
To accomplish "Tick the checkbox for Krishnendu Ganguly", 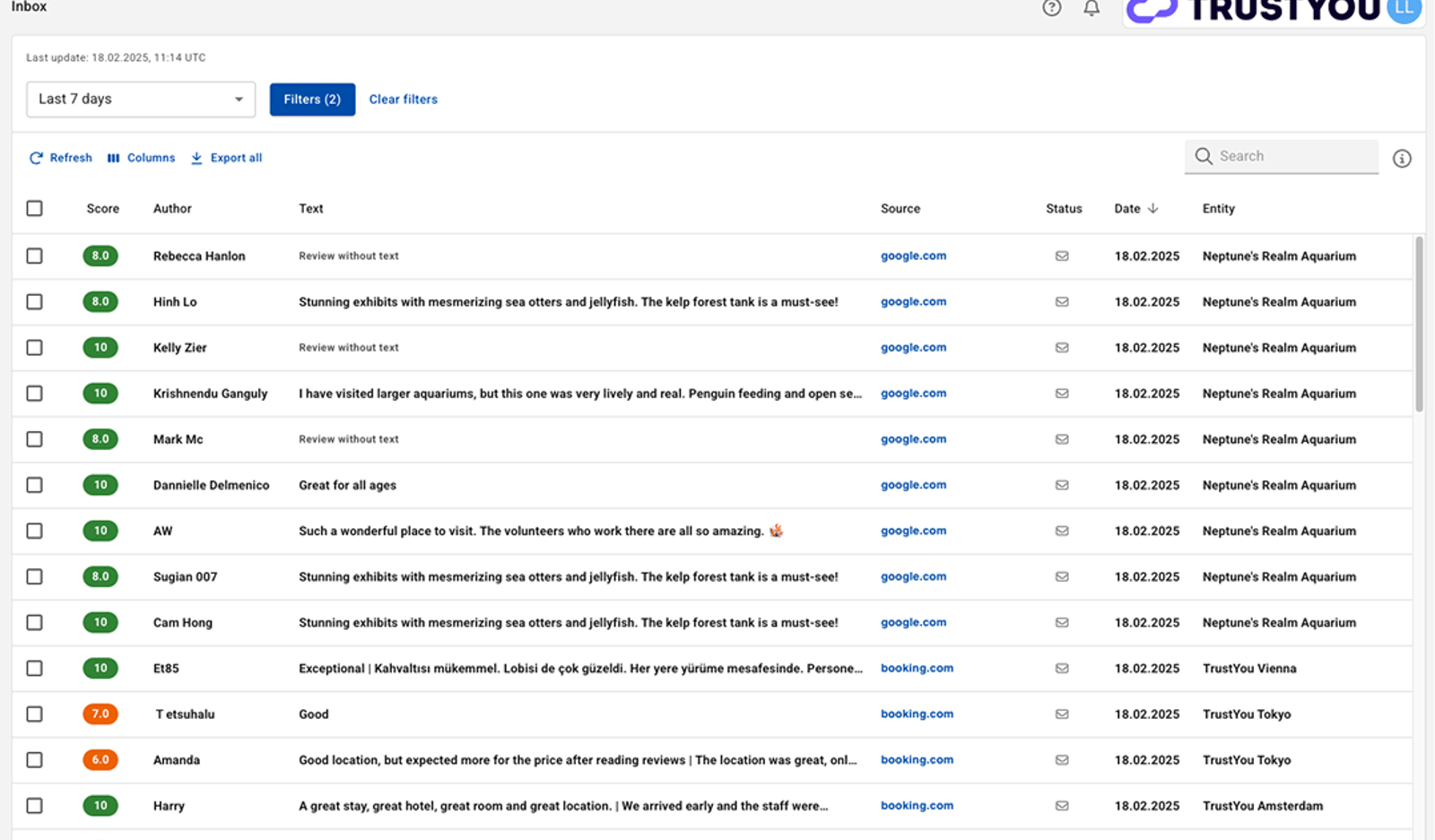I will coord(34,393).
